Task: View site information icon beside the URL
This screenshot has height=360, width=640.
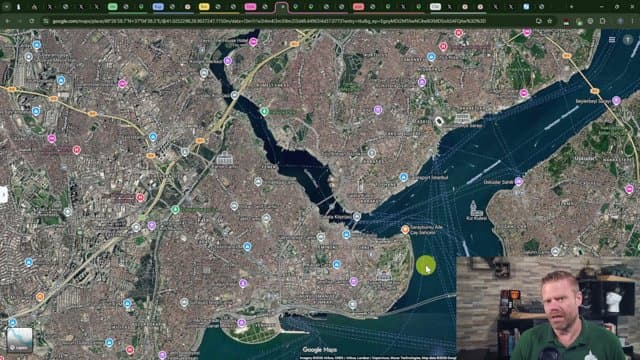Action: tap(46, 21)
